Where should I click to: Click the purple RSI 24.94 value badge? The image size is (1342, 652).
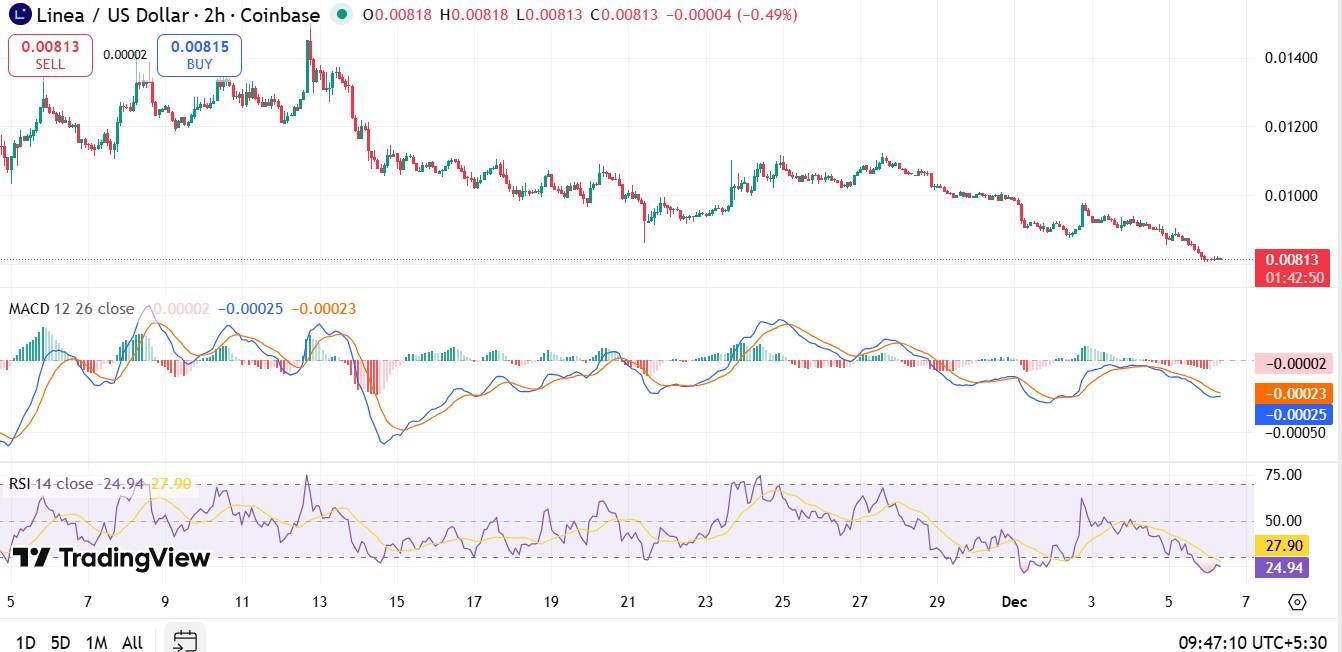coord(1284,568)
